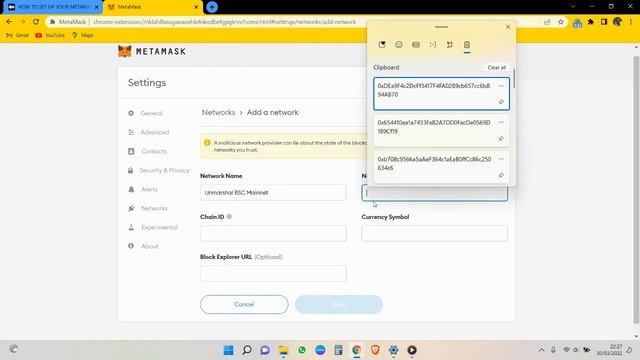Screen dimensions: 640x360
Task: Open more options for 0xb708c956 clipboard item
Action: click(501, 159)
